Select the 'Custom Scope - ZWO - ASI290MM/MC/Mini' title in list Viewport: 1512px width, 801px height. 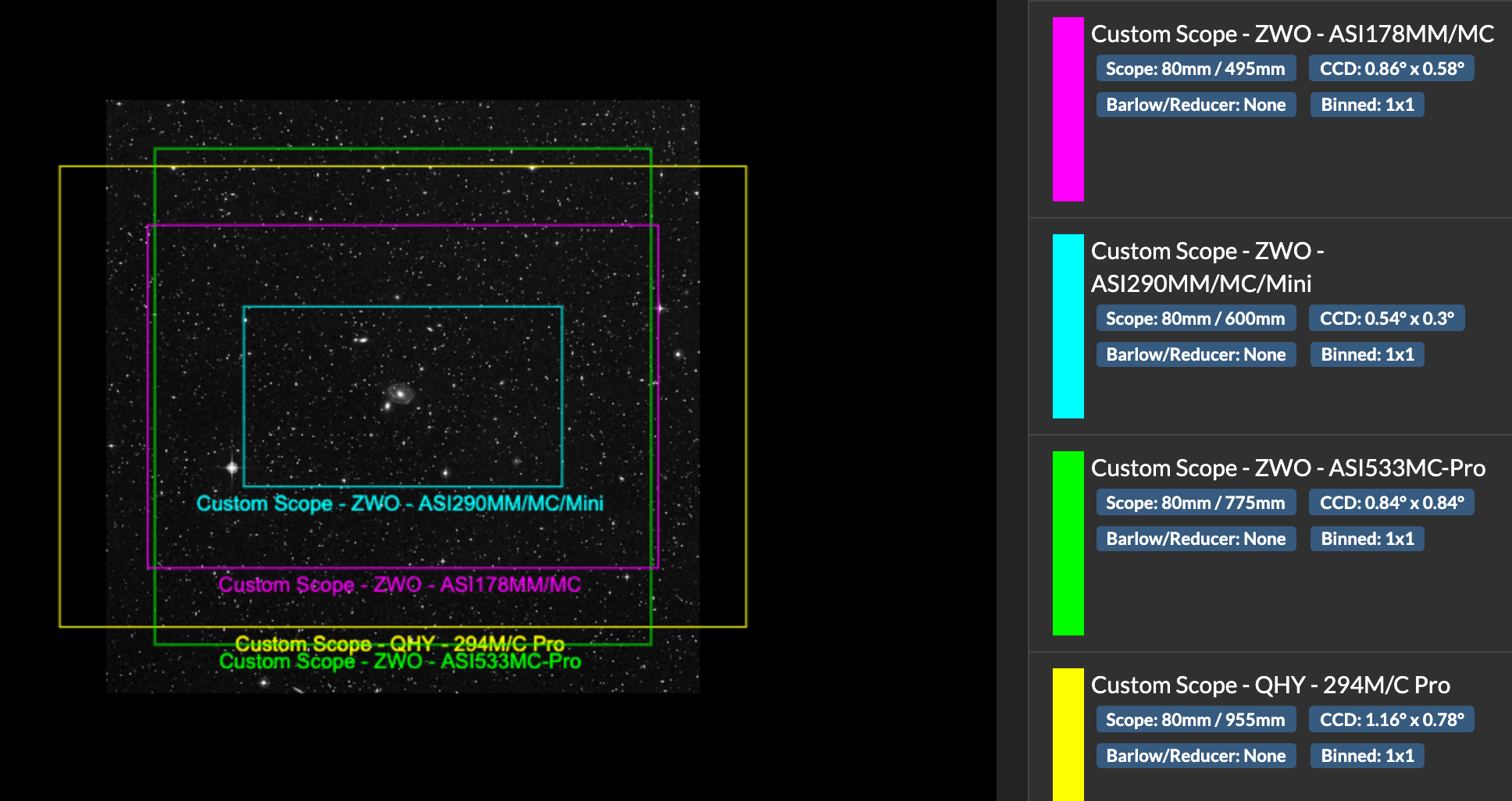click(1207, 267)
